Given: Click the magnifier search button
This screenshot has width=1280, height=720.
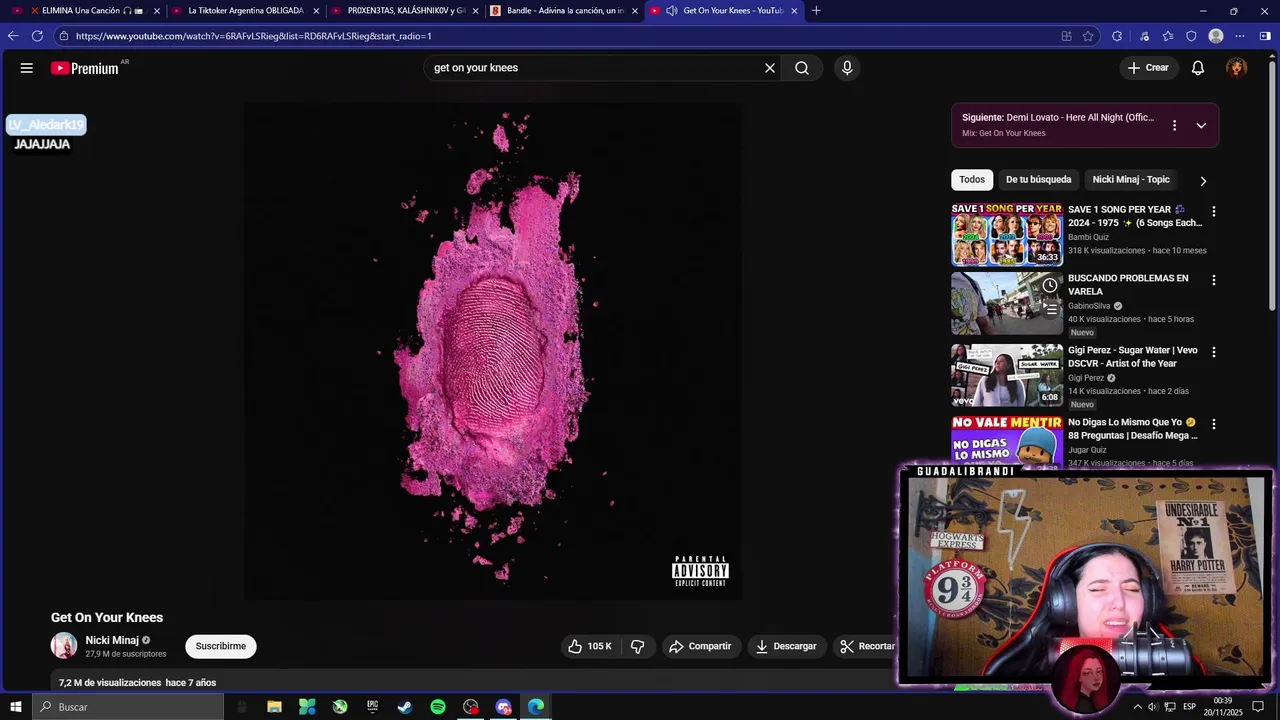Looking at the screenshot, I should point(802,68).
